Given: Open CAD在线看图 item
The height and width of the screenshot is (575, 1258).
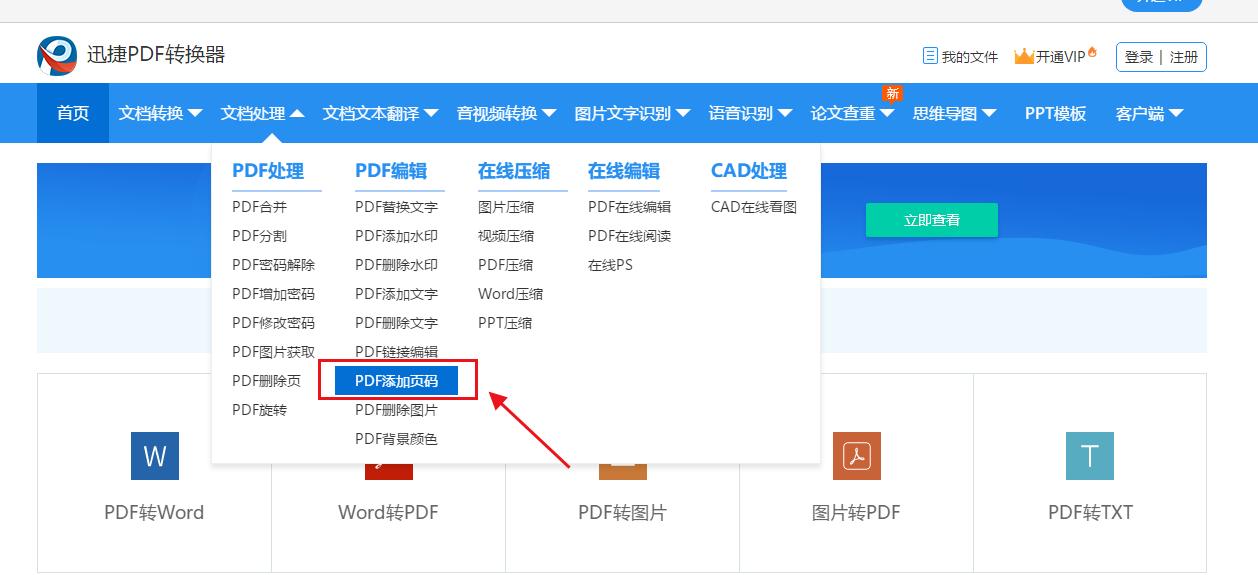Looking at the screenshot, I should pos(754,207).
